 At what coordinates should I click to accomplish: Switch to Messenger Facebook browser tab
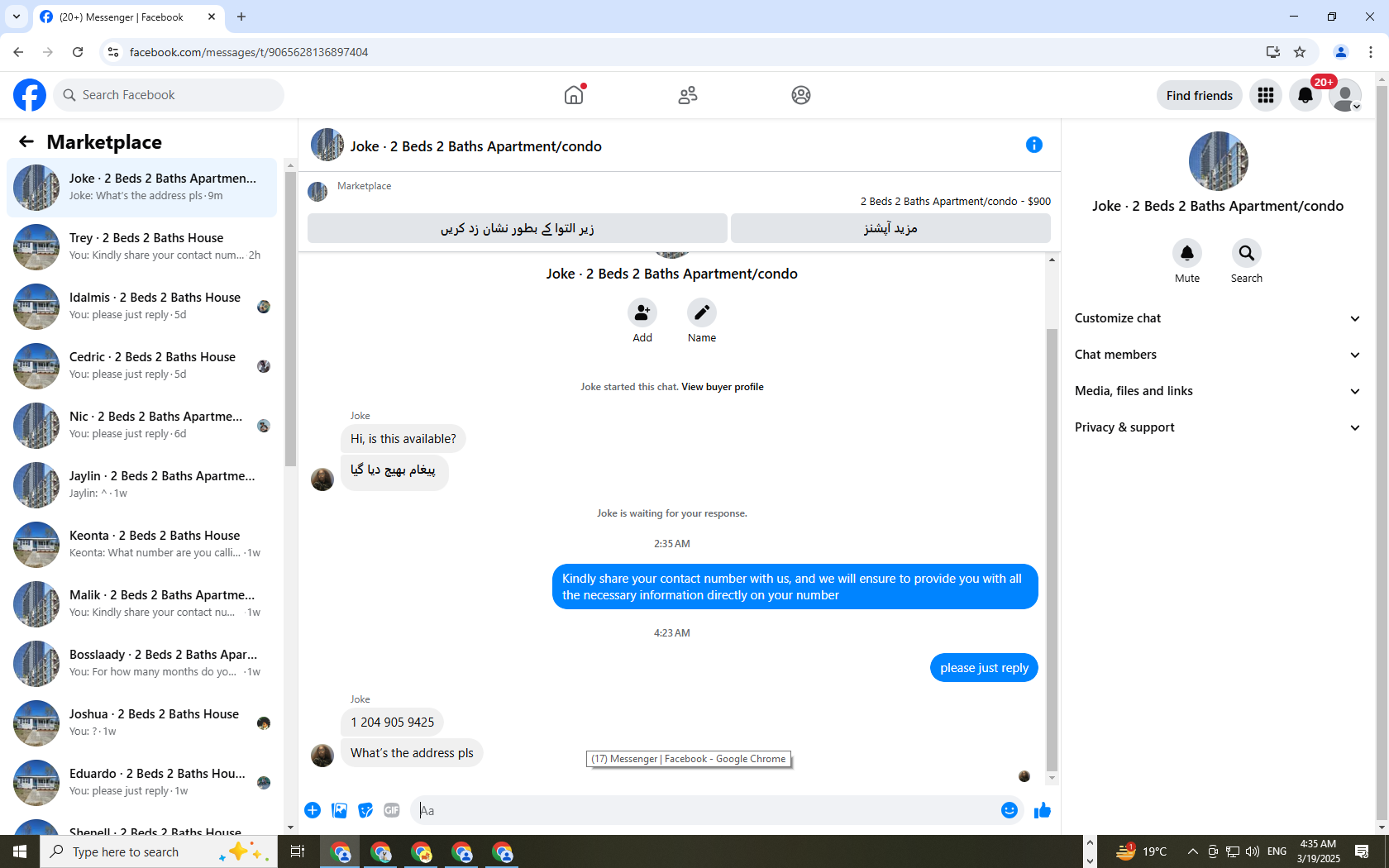pyautogui.click(x=128, y=17)
